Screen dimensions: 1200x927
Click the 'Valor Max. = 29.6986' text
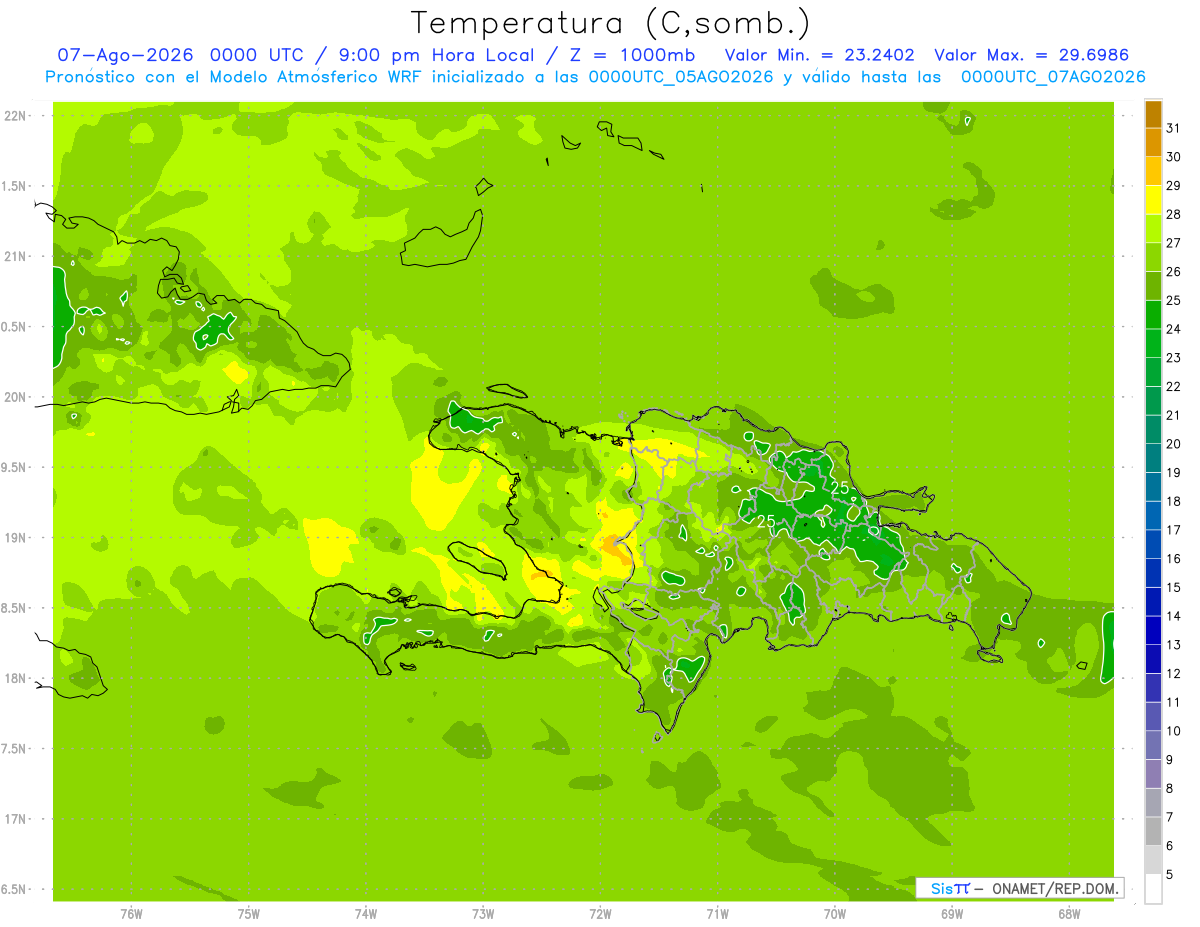point(1032,55)
